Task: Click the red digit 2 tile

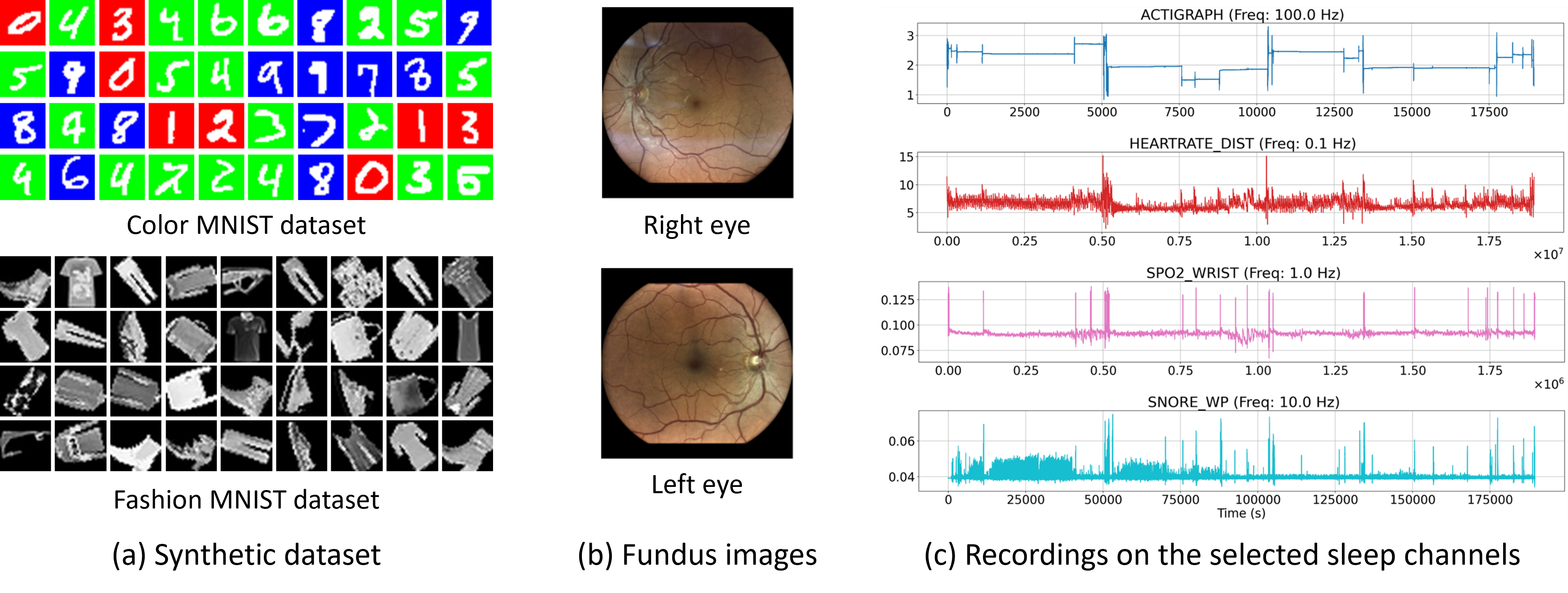Action: point(221,126)
